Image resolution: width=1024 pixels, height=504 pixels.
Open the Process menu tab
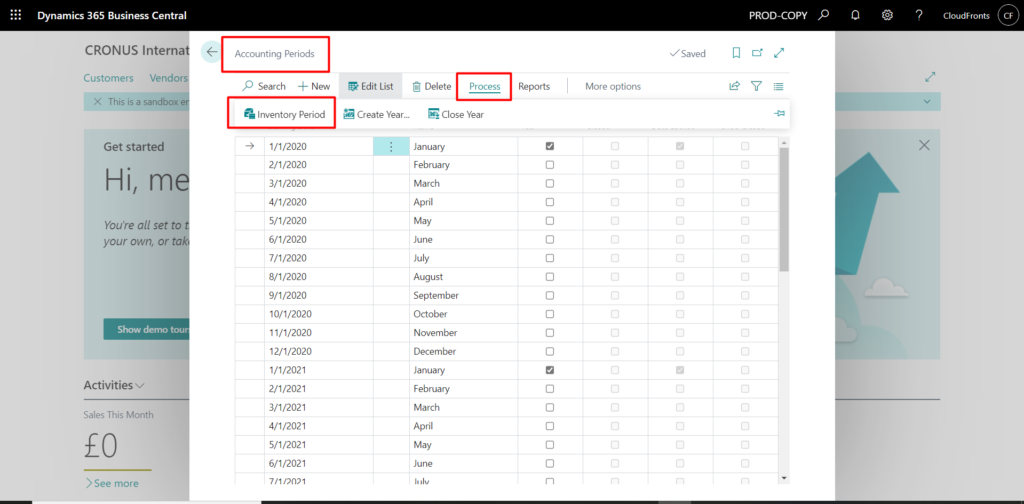[485, 86]
